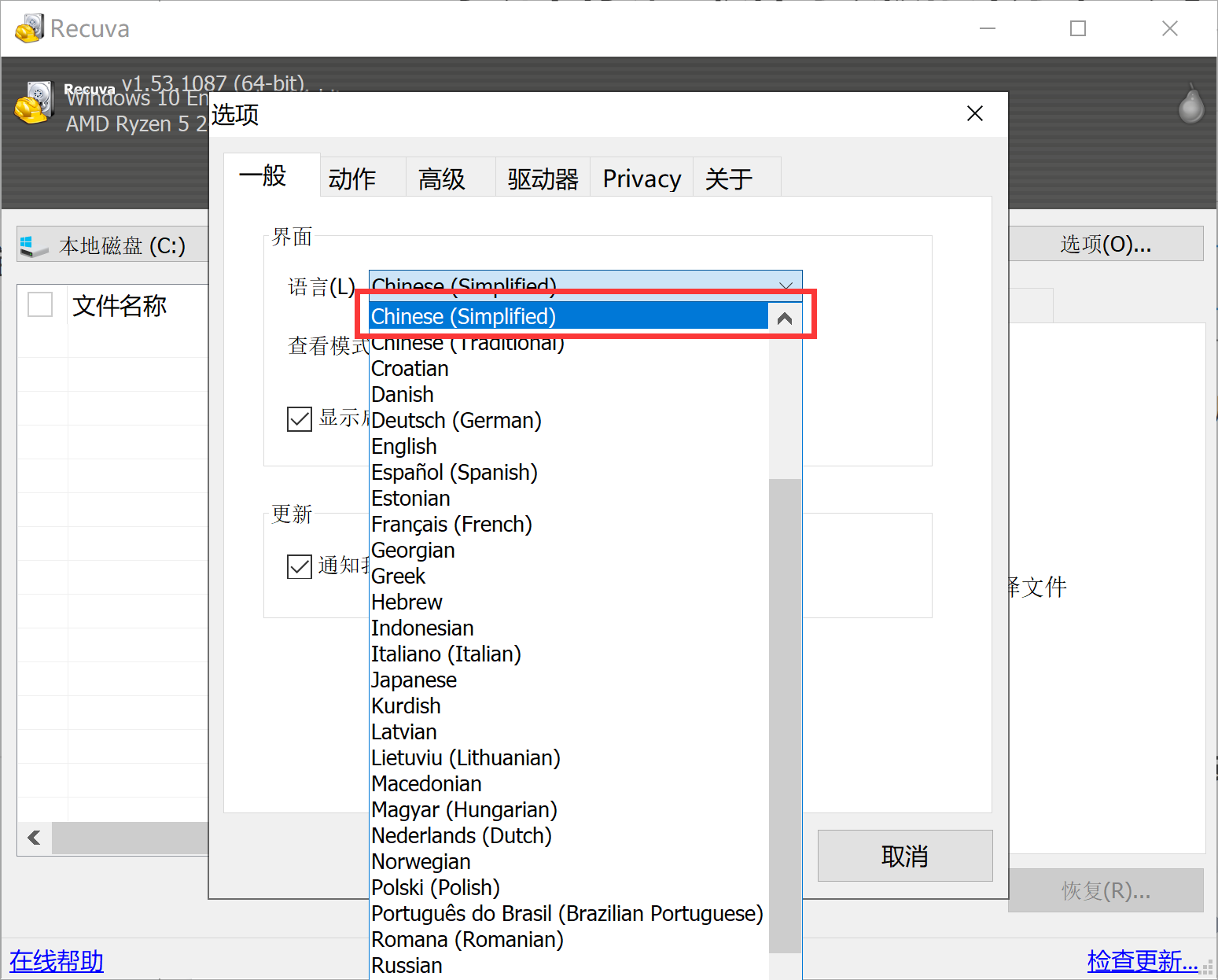Click the 取消 cancel button

[905, 856]
